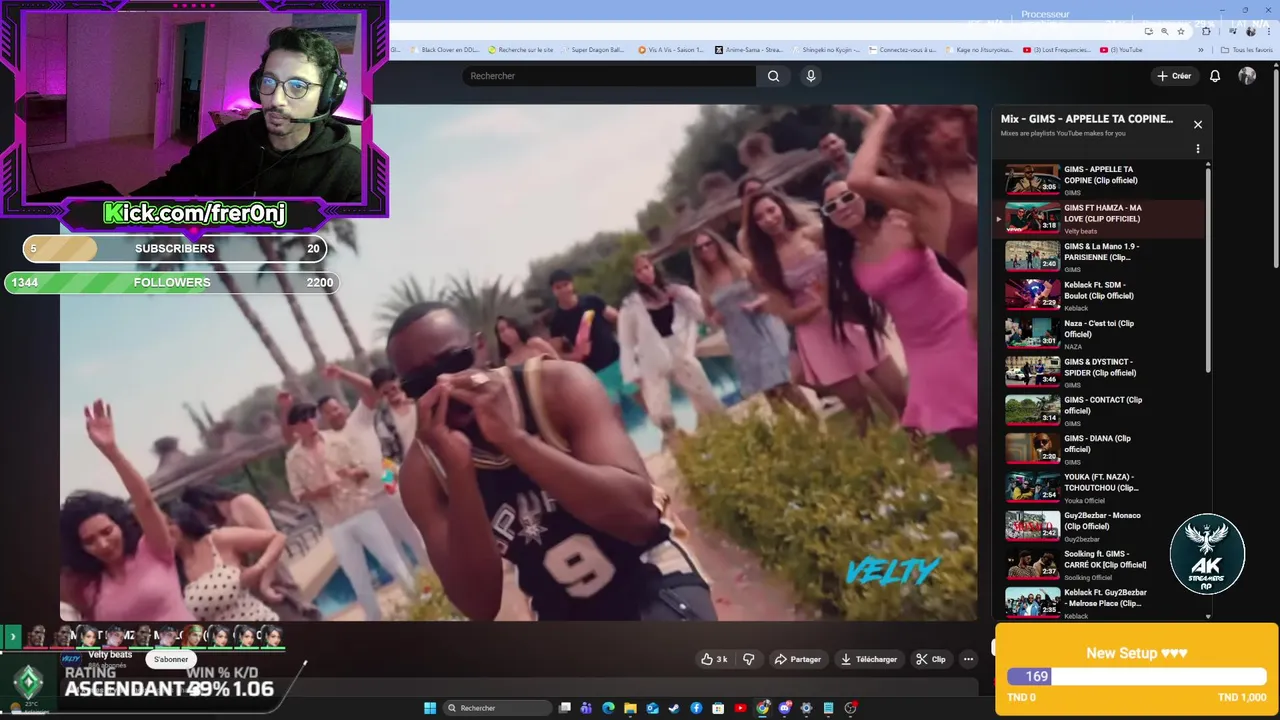Click the S'abonner subscribe button

tap(171, 659)
